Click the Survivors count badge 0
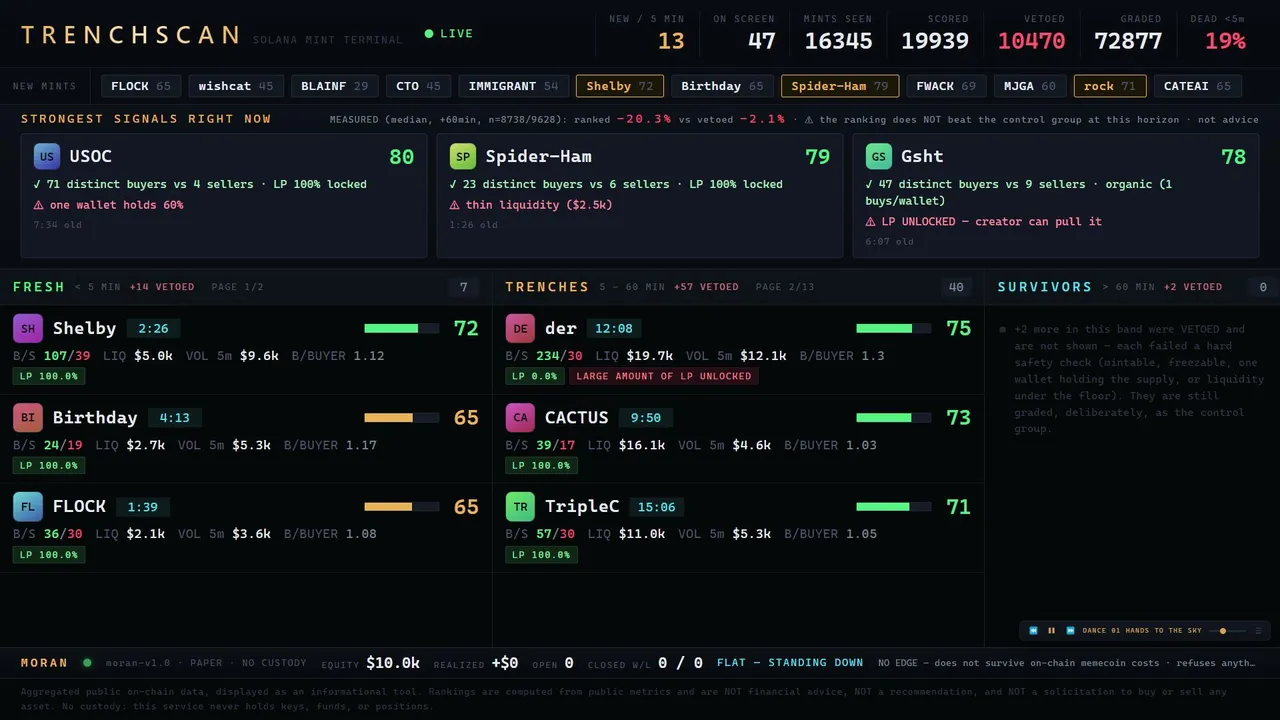1280x720 pixels. tap(1263, 287)
